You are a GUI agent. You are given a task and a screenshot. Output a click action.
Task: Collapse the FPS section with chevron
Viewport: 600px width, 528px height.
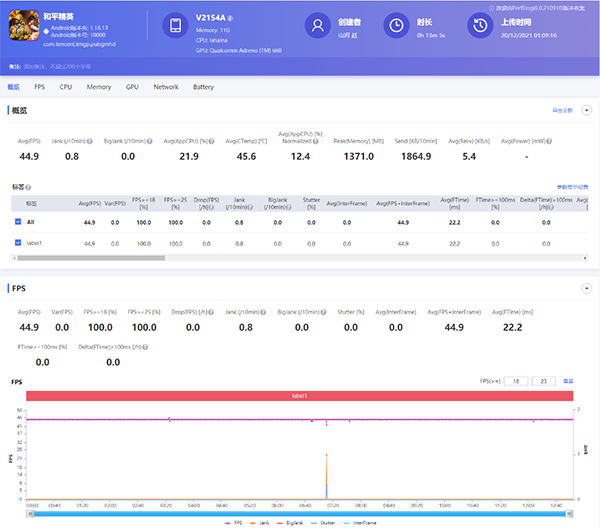pos(587,288)
